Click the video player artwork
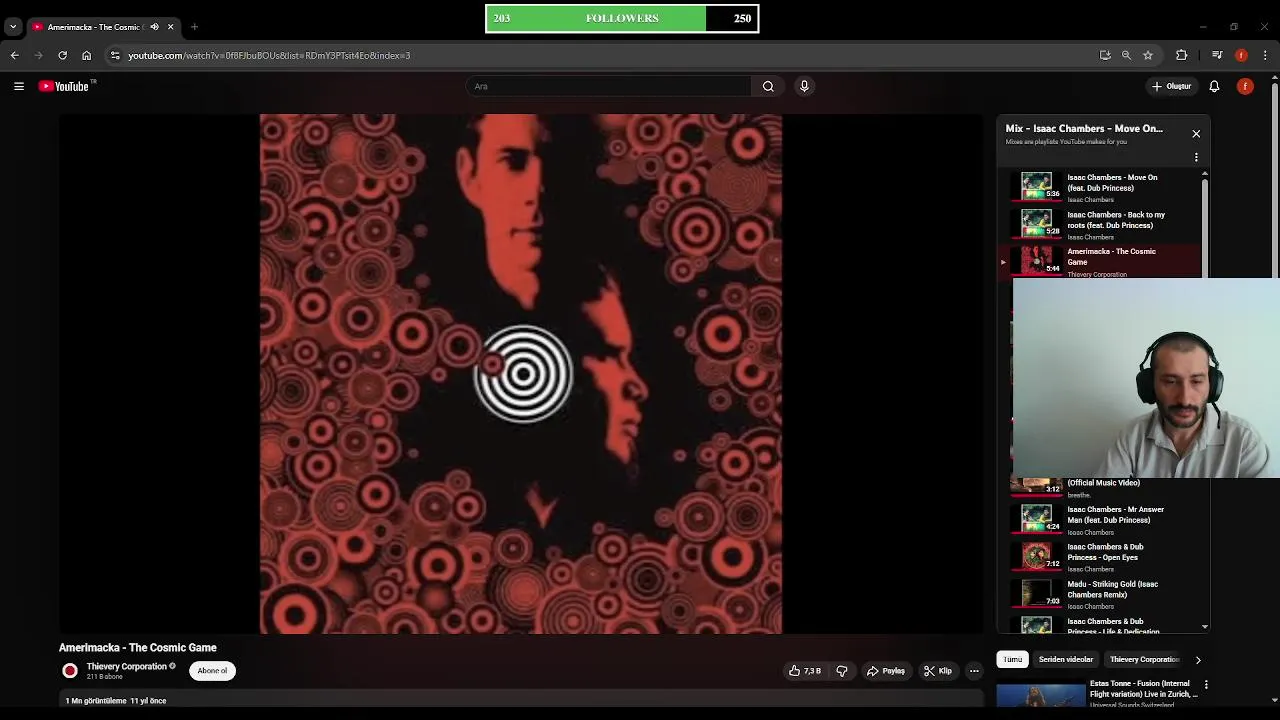The height and width of the screenshot is (720, 1280). click(521, 373)
